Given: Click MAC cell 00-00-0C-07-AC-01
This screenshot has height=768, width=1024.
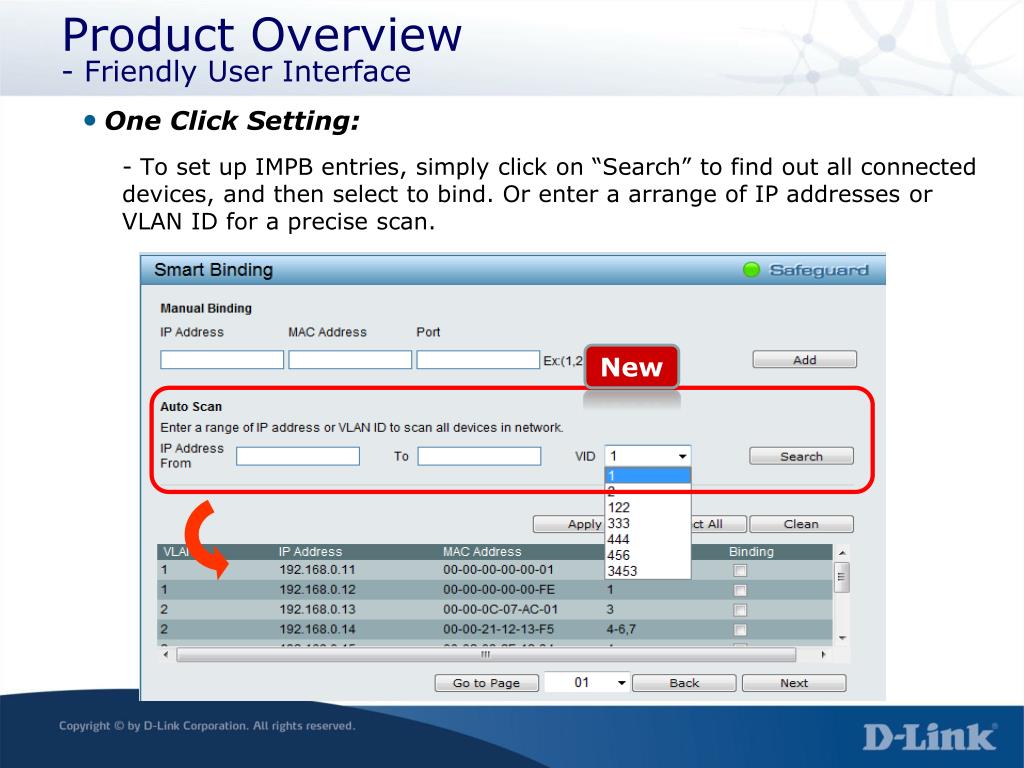Looking at the screenshot, I should (x=500, y=609).
